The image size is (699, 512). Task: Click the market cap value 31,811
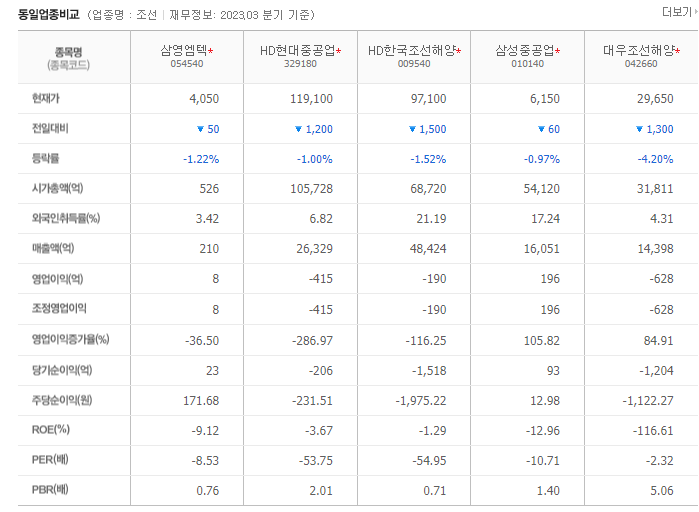[x=655, y=189]
